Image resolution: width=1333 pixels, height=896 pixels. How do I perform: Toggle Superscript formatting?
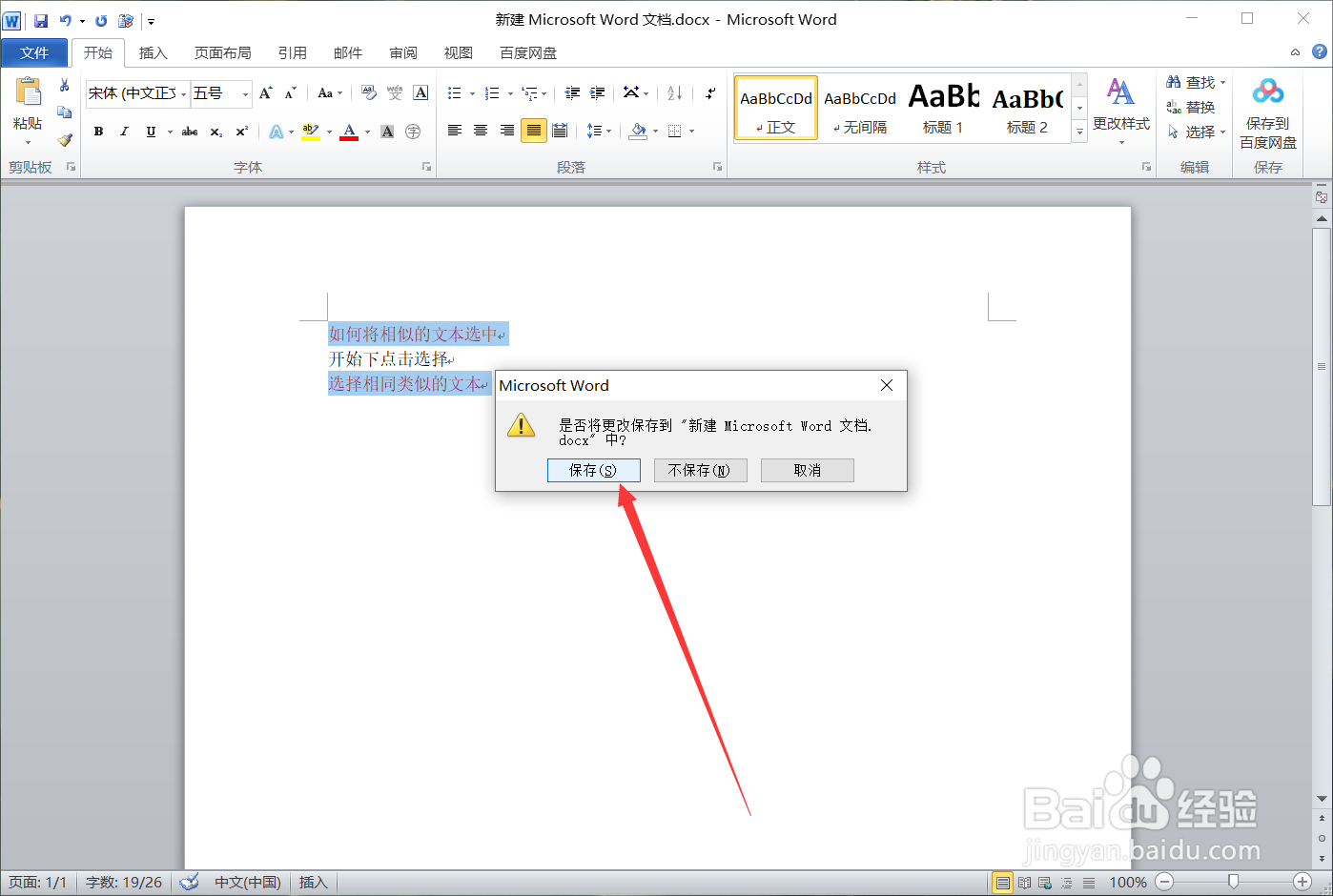242,132
